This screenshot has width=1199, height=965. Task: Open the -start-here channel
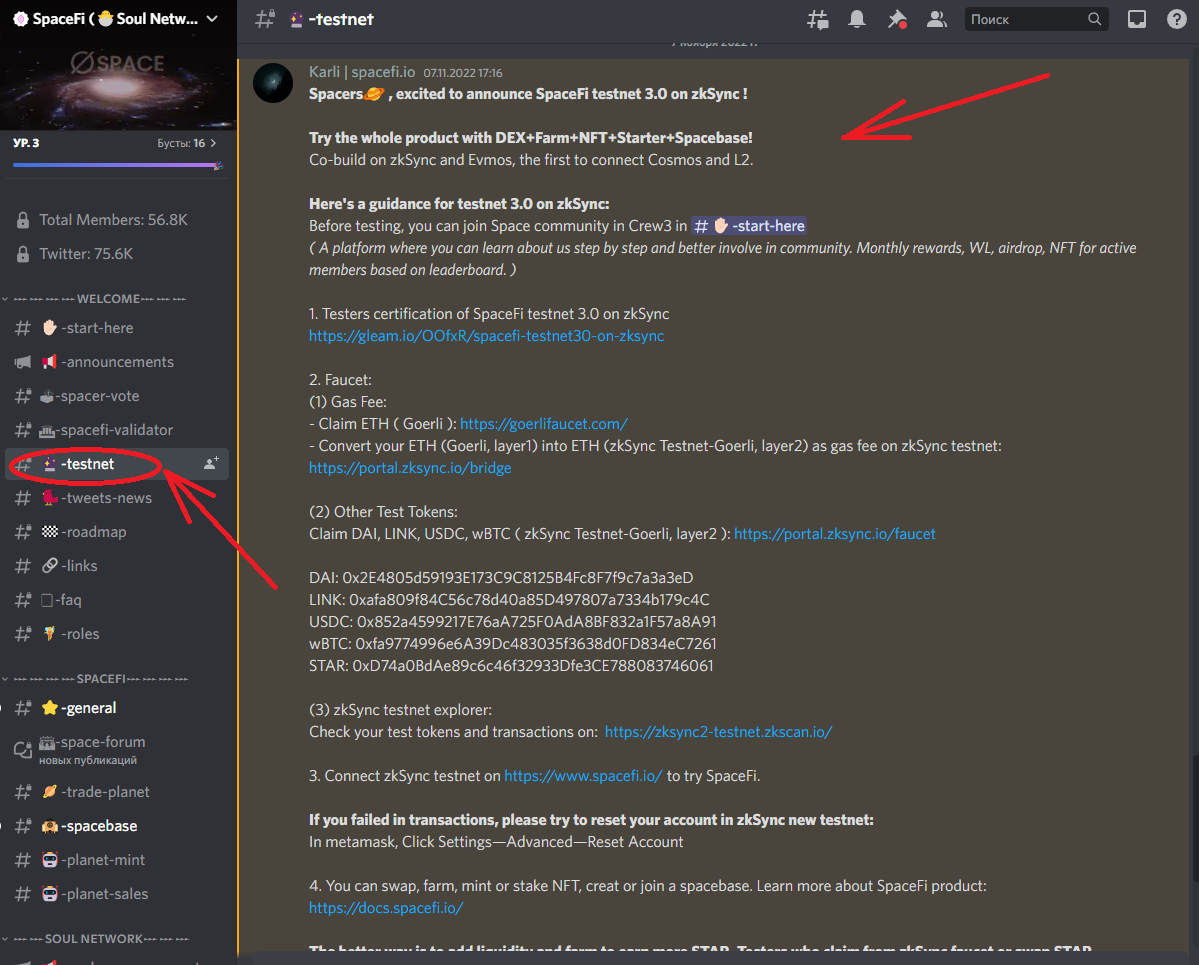tap(117, 328)
